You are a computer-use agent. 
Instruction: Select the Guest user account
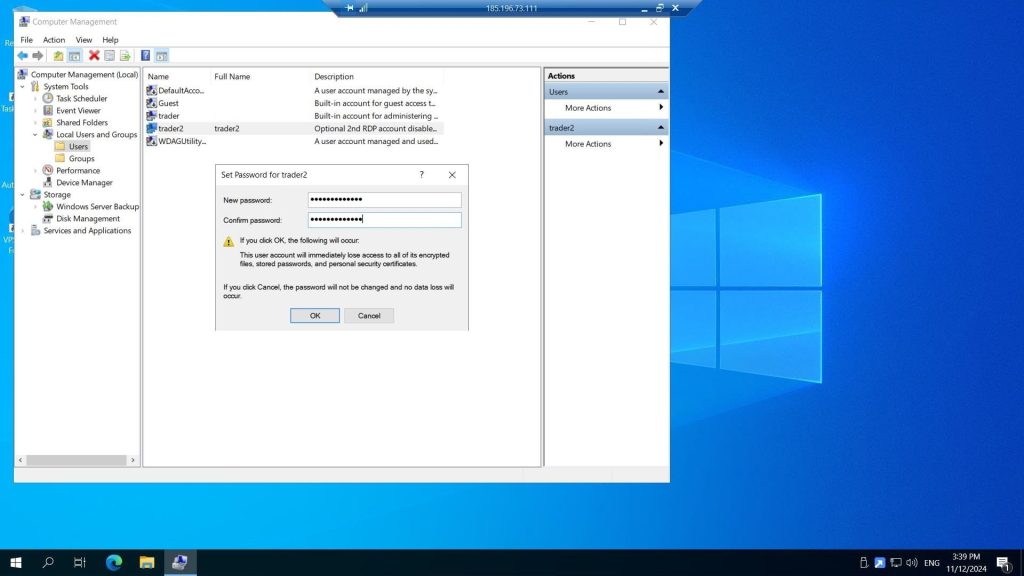coord(168,103)
